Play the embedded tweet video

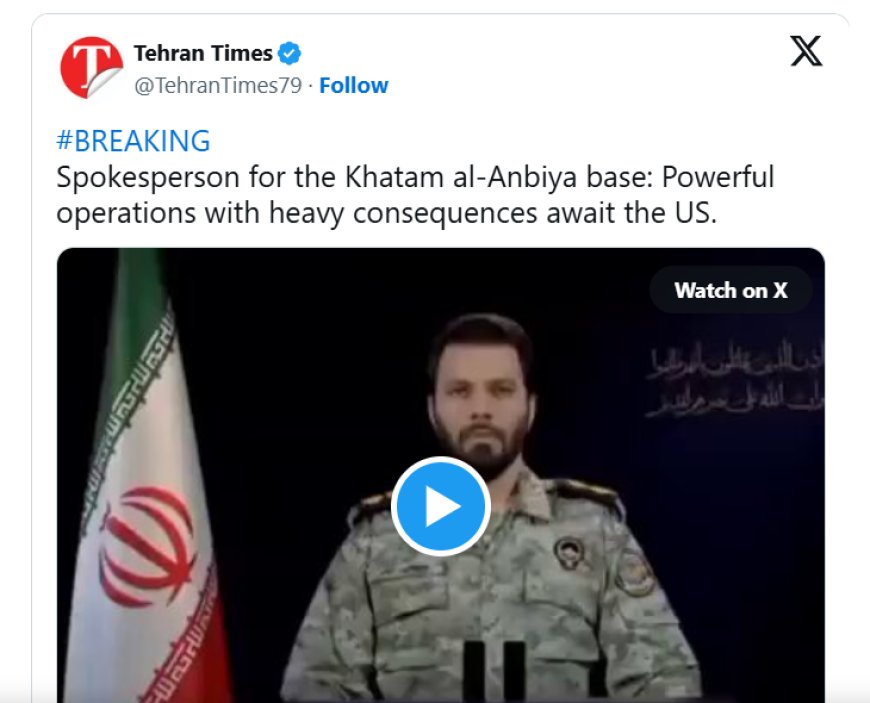(x=441, y=506)
